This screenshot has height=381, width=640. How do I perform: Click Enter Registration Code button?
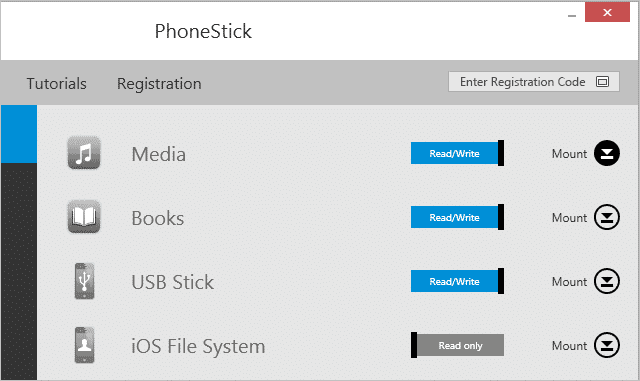tap(534, 82)
